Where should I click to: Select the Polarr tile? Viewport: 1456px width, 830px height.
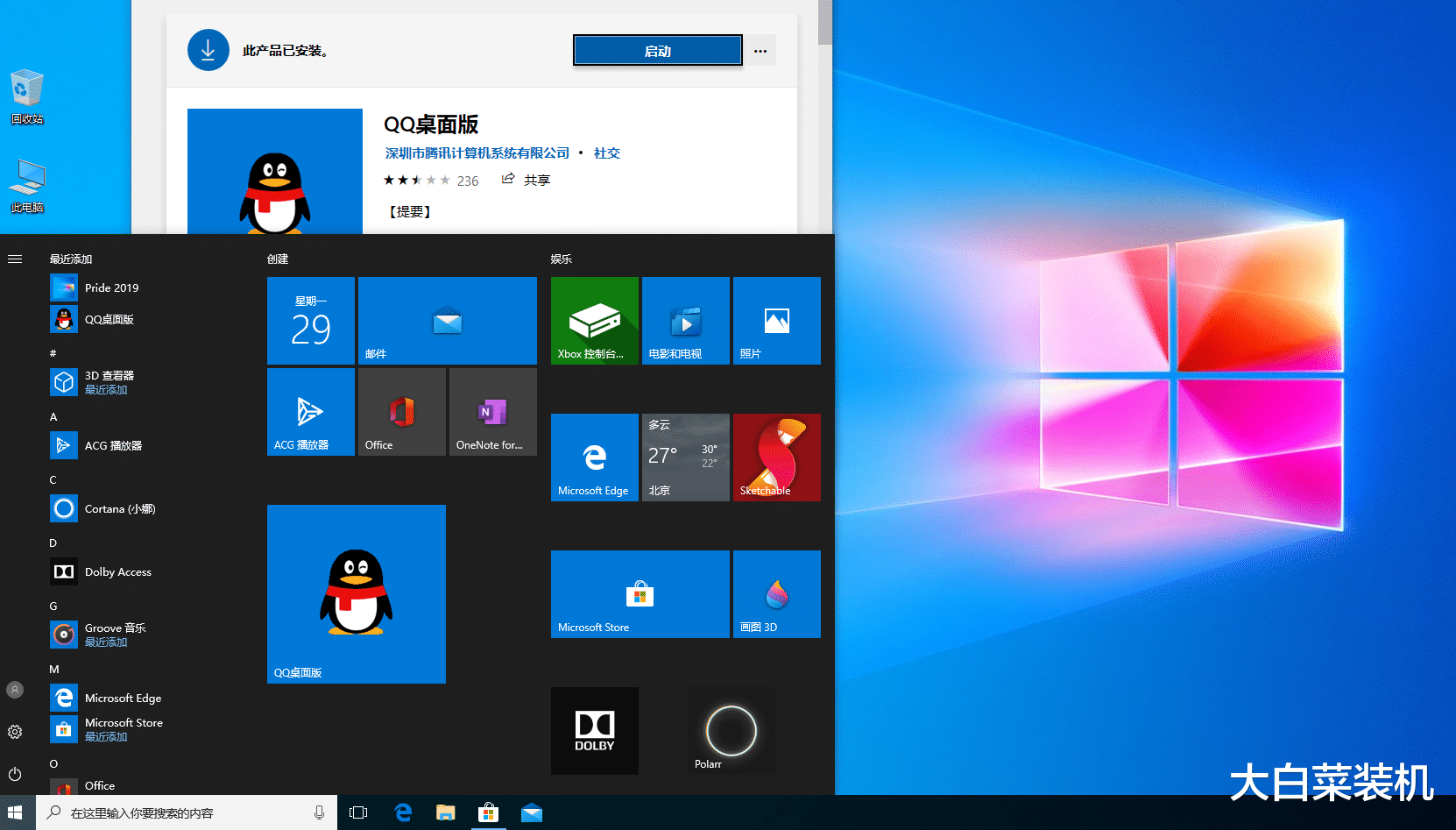730,730
